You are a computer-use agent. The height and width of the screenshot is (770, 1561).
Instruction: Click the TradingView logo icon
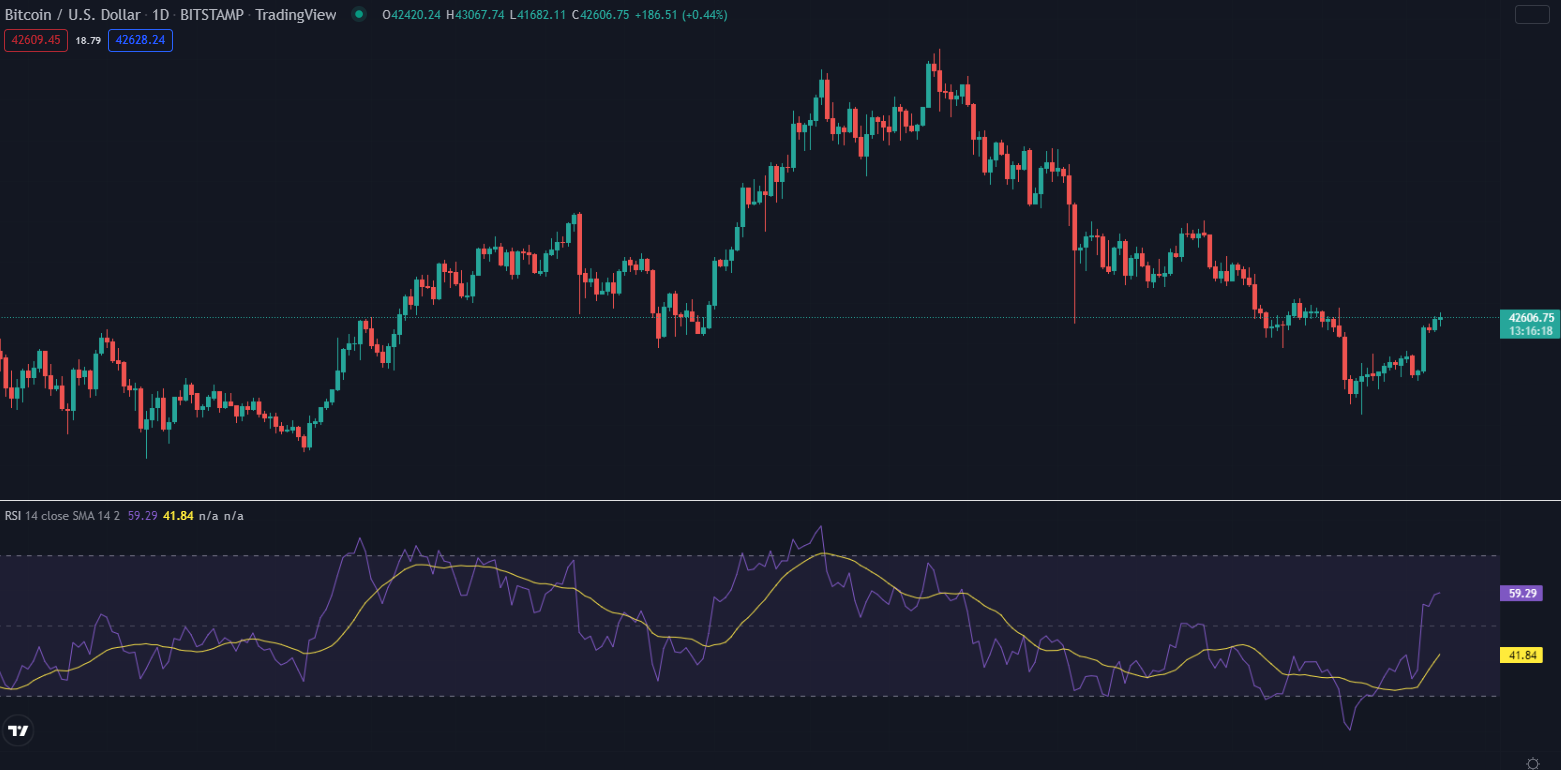click(x=18, y=731)
